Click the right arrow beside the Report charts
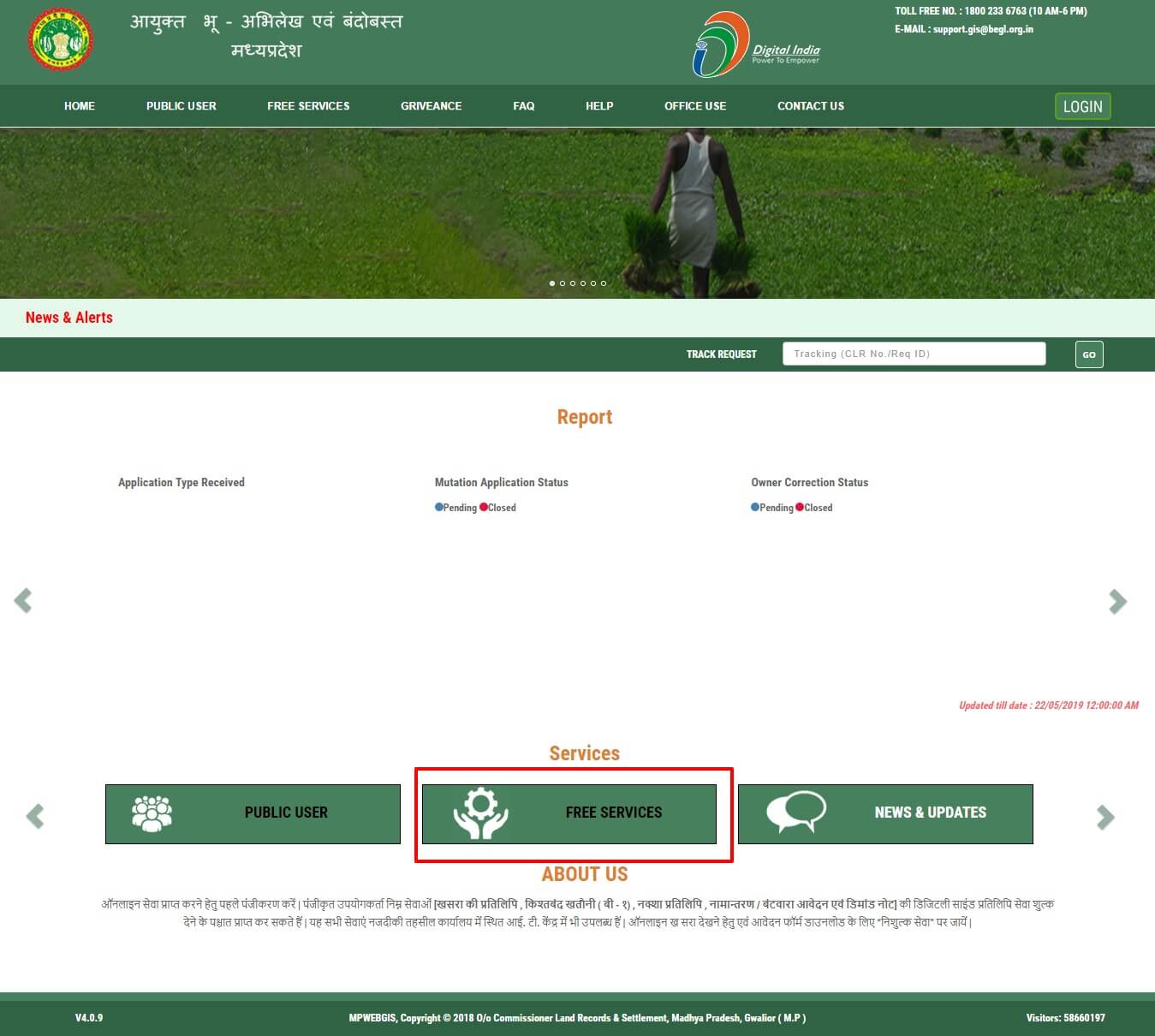The image size is (1155, 1036). click(1118, 601)
